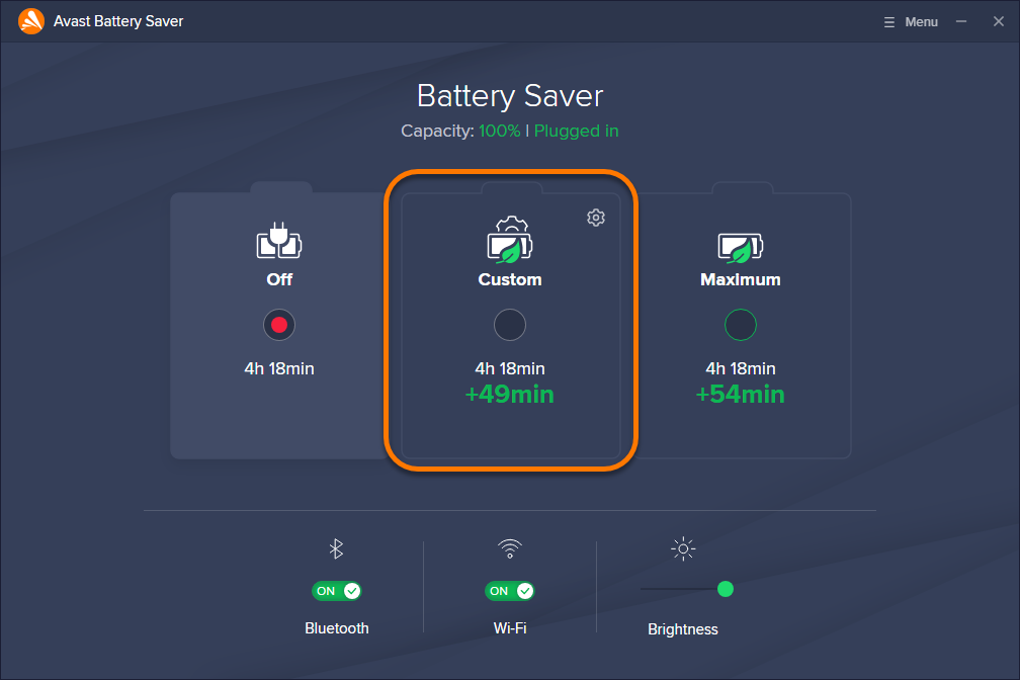Turn off the Bluetooth toggle

337,591
